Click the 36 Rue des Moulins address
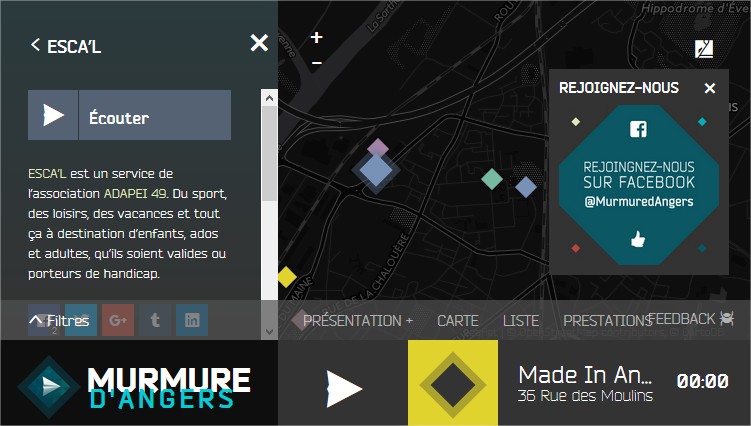This screenshot has height=426, width=751. click(585, 395)
